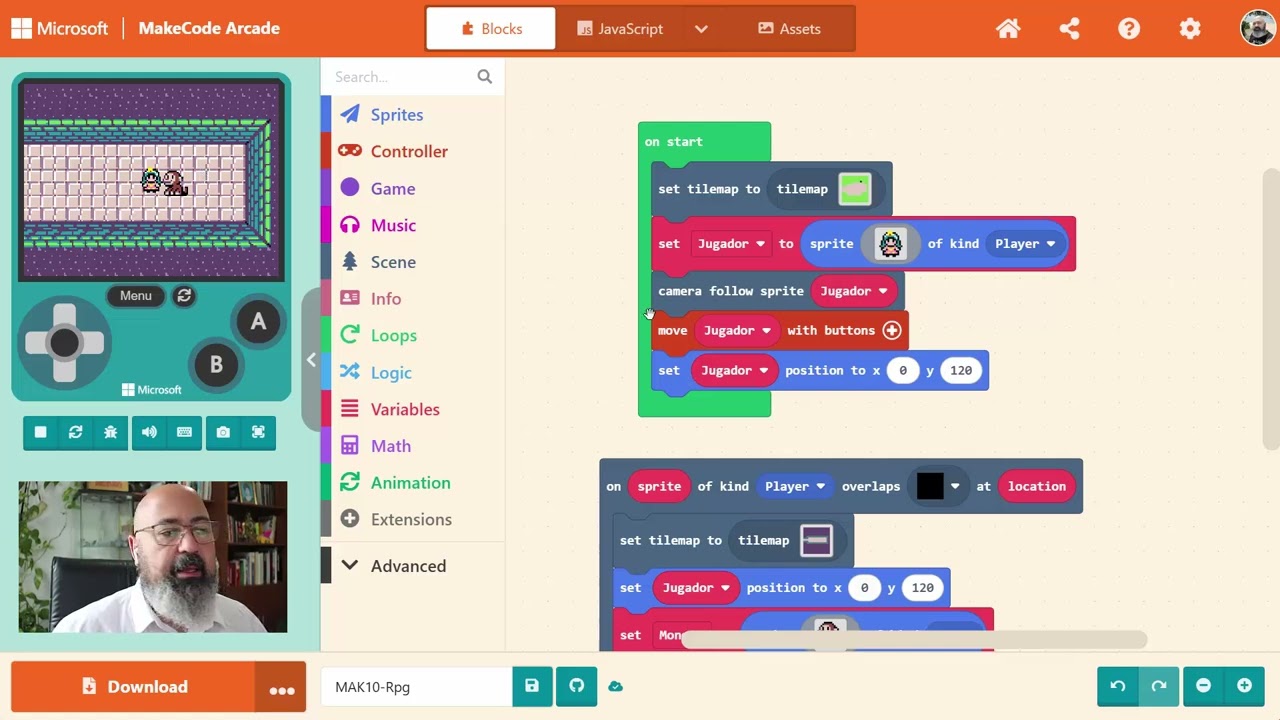
Task: Click the simulator Menu button
Action: pos(136,296)
